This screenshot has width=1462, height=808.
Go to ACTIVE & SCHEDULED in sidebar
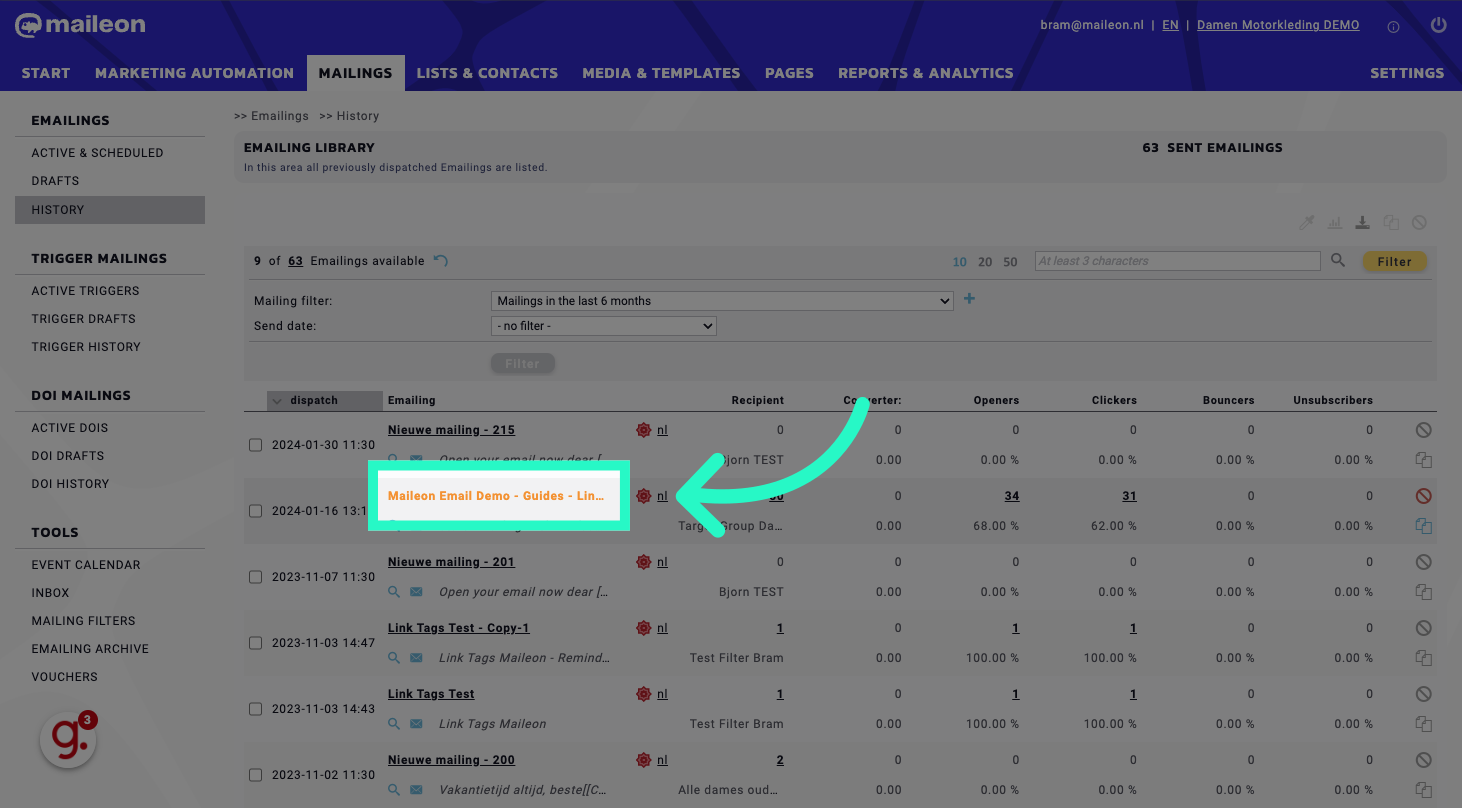97,153
